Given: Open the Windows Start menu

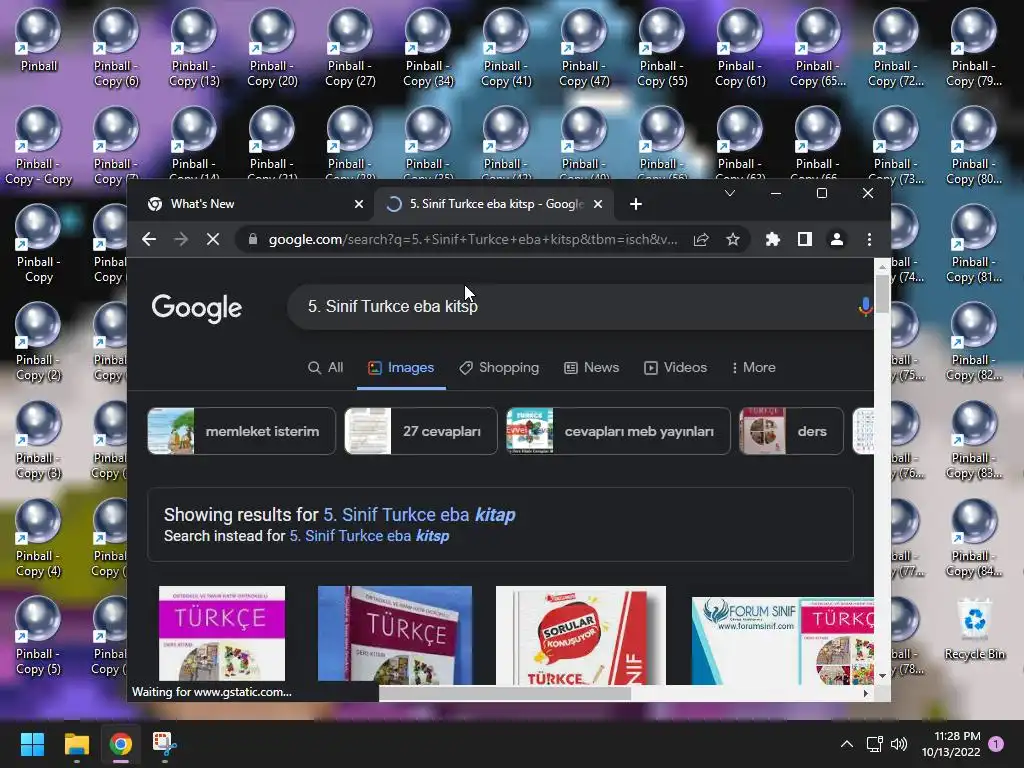Looking at the screenshot, I should (x=32, y=744).
